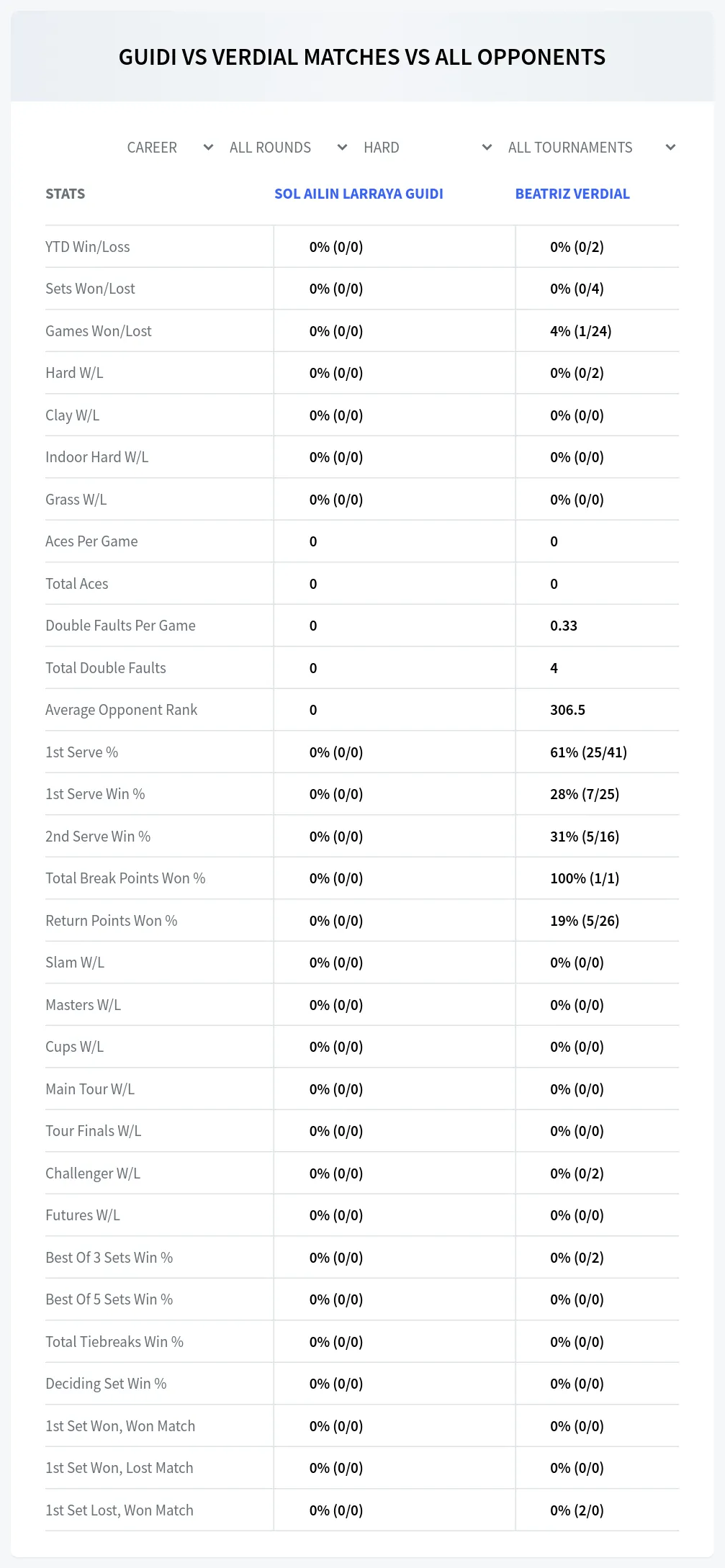725x1568 pixels.
Task: Click the Return Points Won 19% (5/26) value
Action: tap(585, 921)
